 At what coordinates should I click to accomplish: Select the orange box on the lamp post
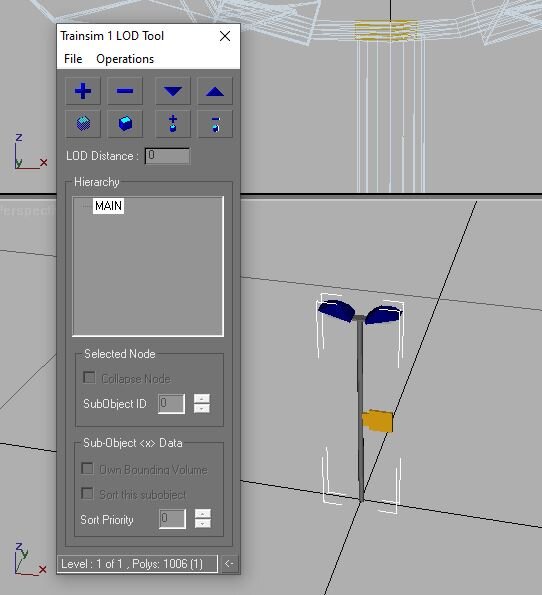coord(378,420)
